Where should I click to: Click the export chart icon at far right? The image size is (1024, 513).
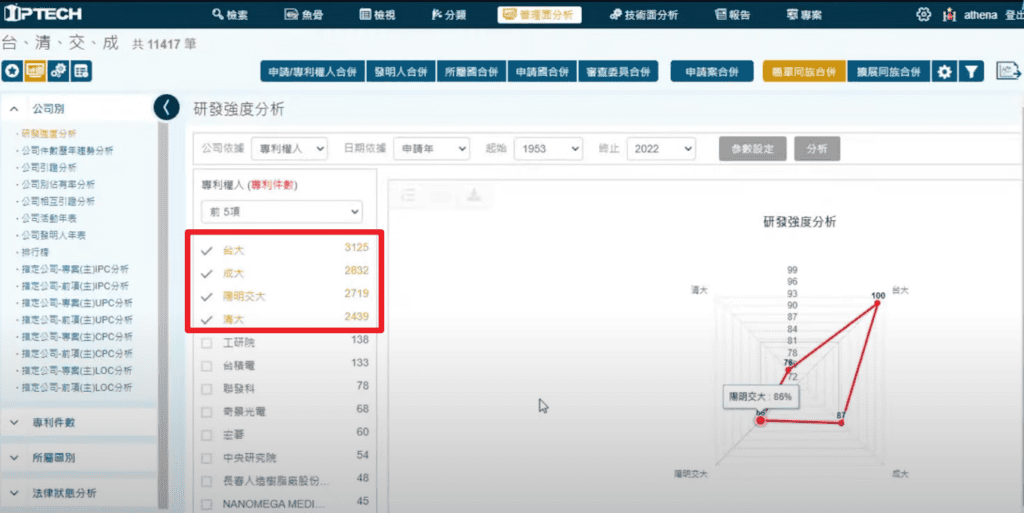coord(1007,72)
